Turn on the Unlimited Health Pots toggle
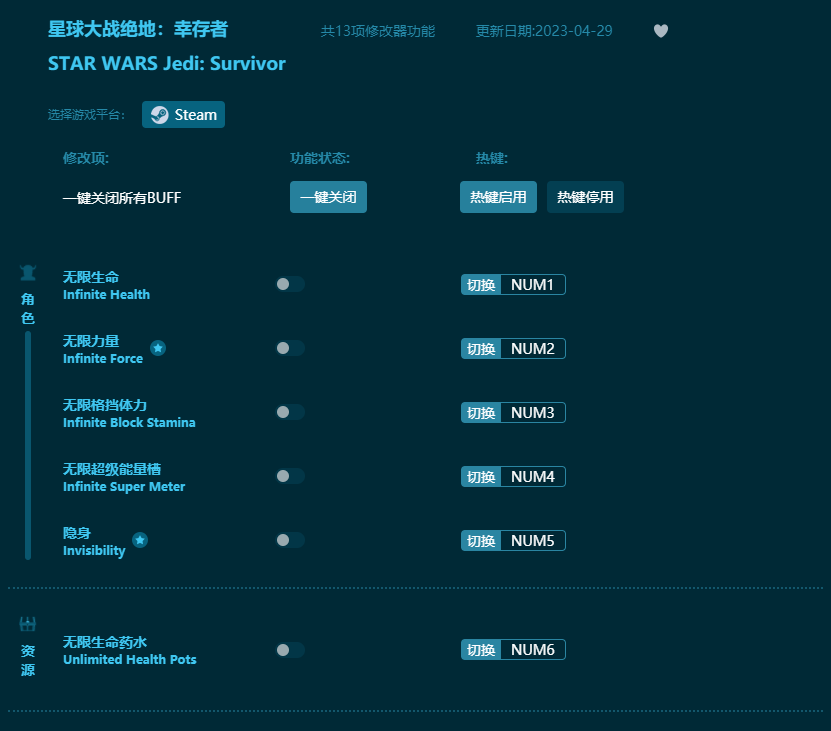The image size is (831, 731). (290, 649)
